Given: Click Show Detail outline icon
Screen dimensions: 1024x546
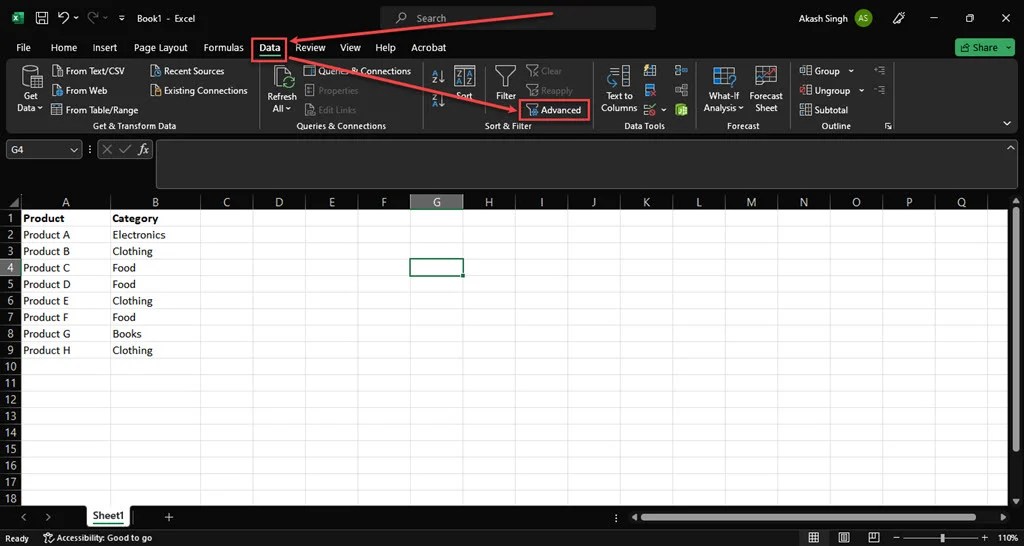Looking at the screenshot, I should point(879,71).
